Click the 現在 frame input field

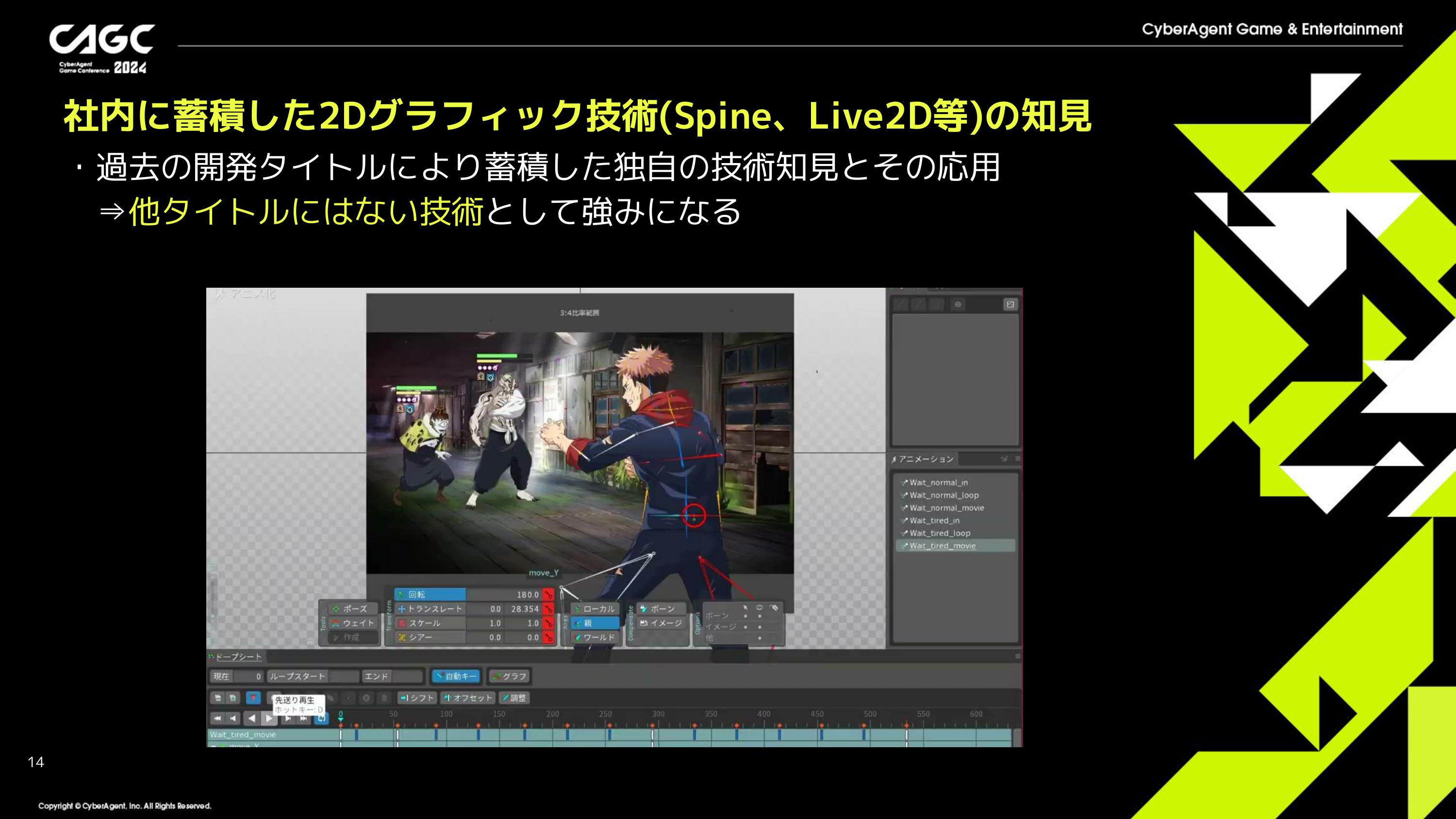point(248,676)
